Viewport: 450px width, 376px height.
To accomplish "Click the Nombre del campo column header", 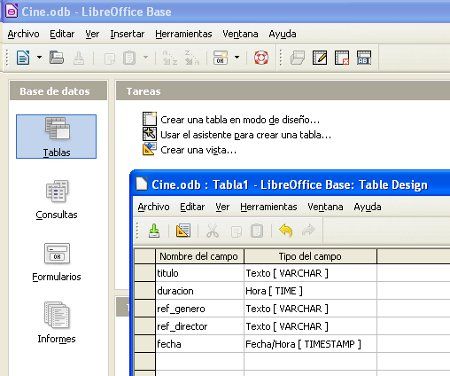I will coord(199,256).
